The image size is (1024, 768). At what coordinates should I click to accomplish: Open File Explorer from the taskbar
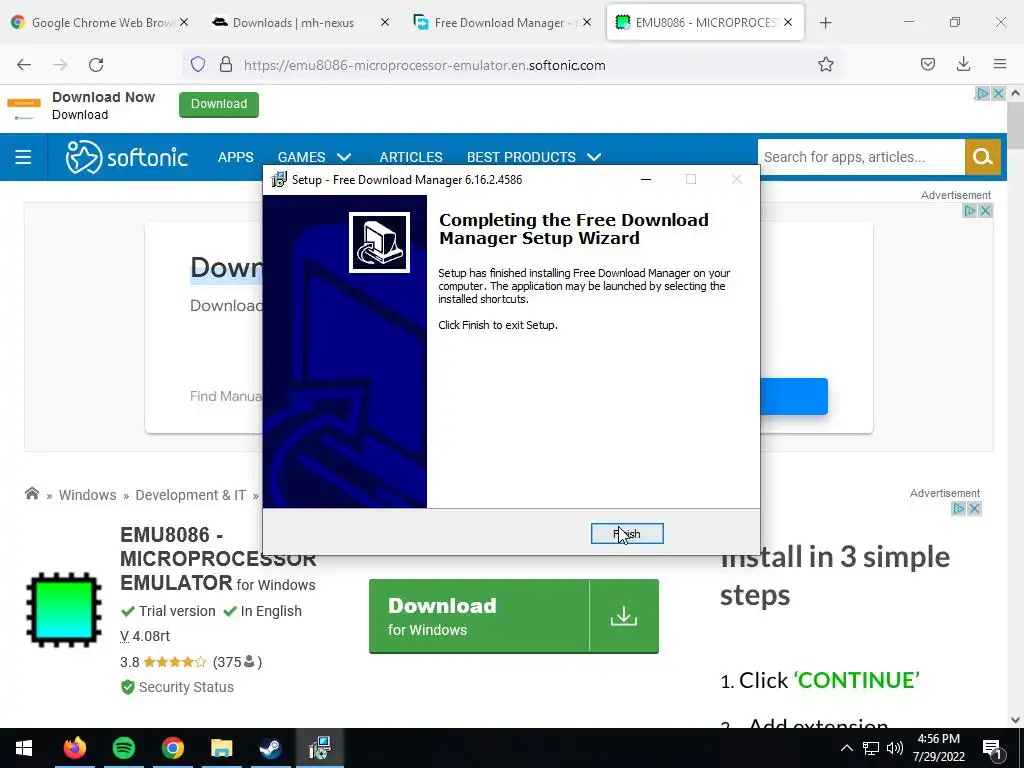221,748
